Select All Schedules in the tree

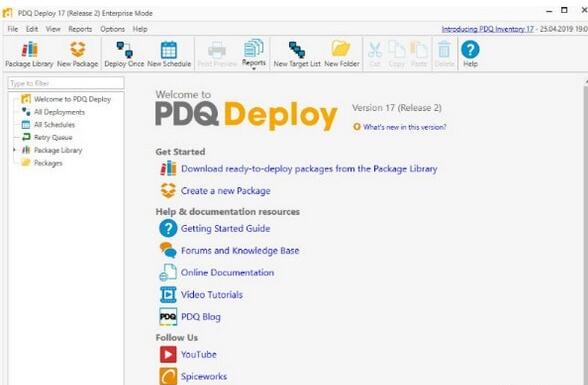tap(54, 124)
